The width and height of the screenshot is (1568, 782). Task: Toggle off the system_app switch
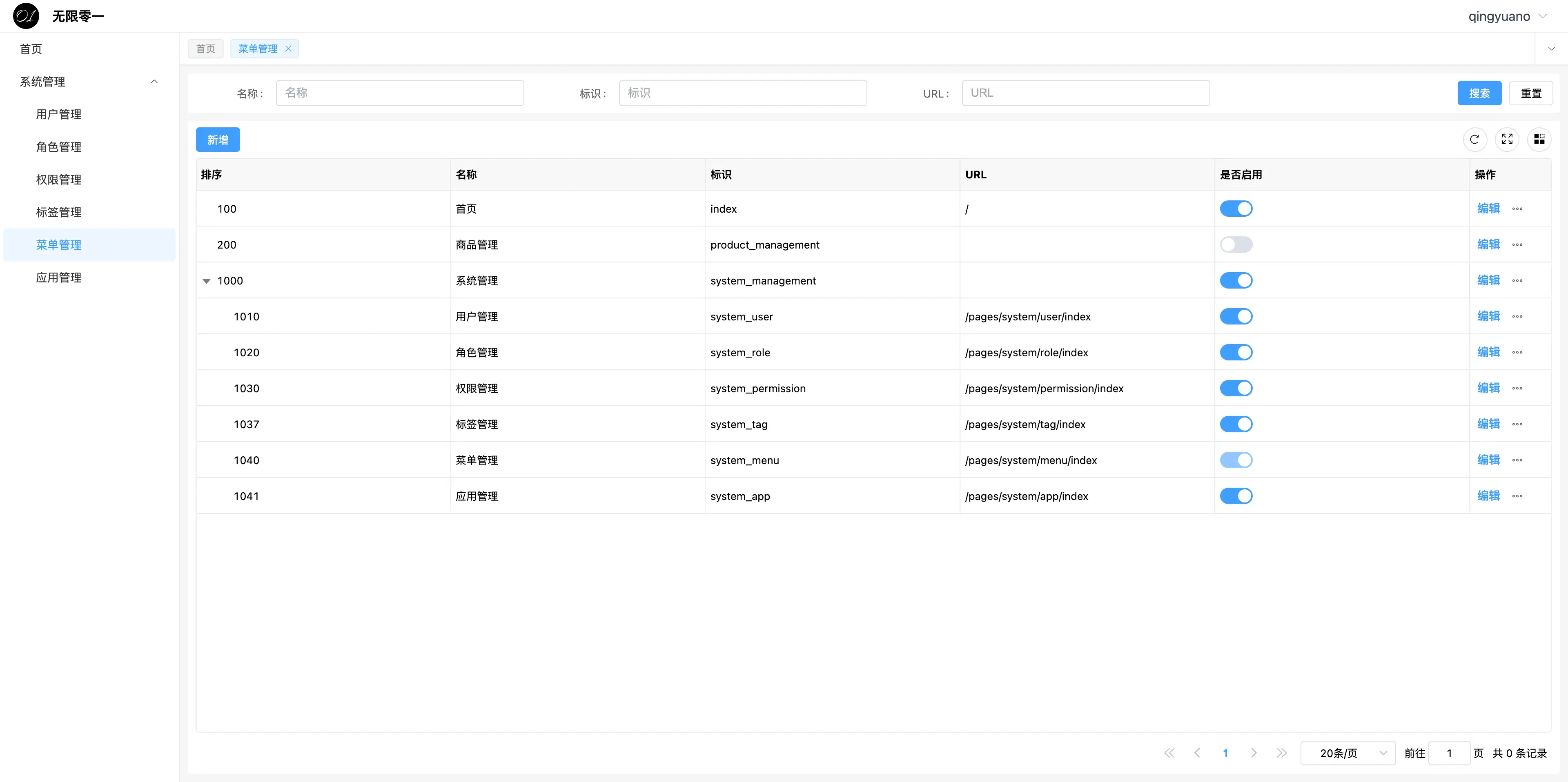point(1236,496)
